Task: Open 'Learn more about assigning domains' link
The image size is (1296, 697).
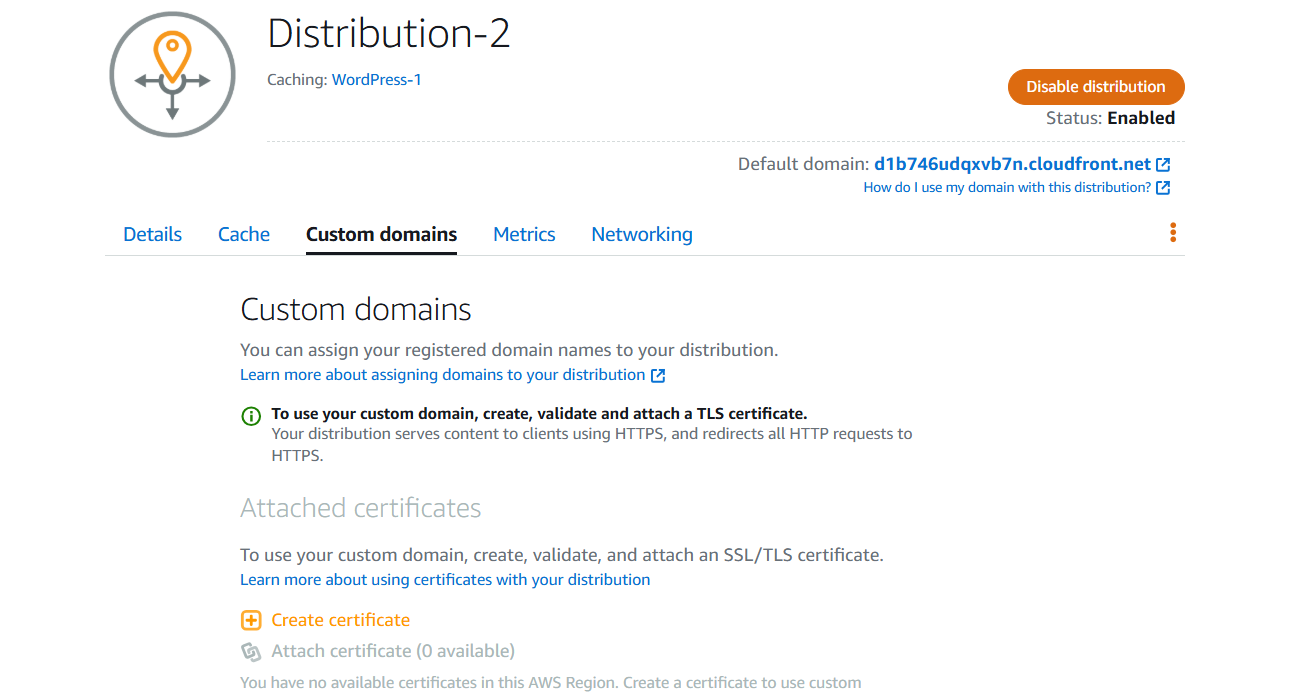Action: 442,375
